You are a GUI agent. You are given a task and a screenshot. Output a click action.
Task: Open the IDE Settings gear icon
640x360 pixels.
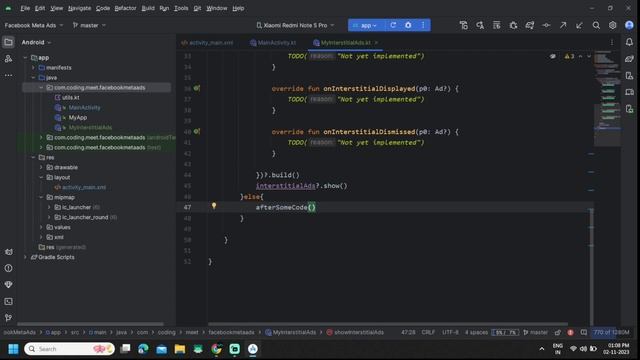[x=613, y=25]
